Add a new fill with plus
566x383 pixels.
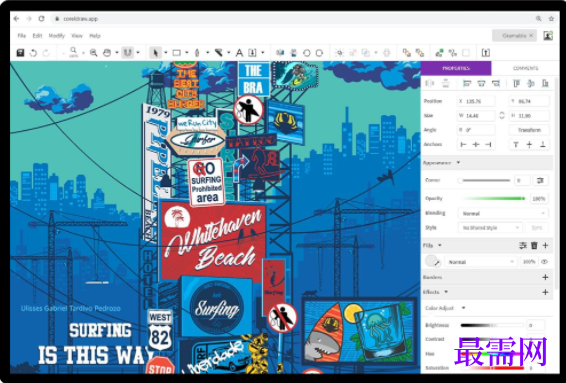(x=545, y=245)
